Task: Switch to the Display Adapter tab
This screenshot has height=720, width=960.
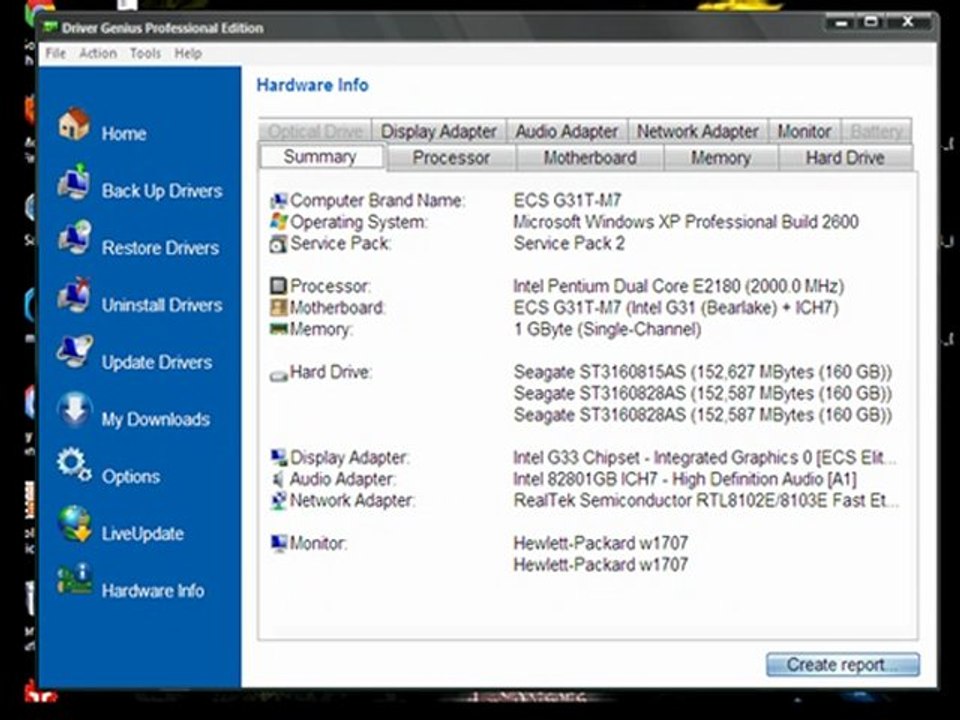Action: [438, 131]
